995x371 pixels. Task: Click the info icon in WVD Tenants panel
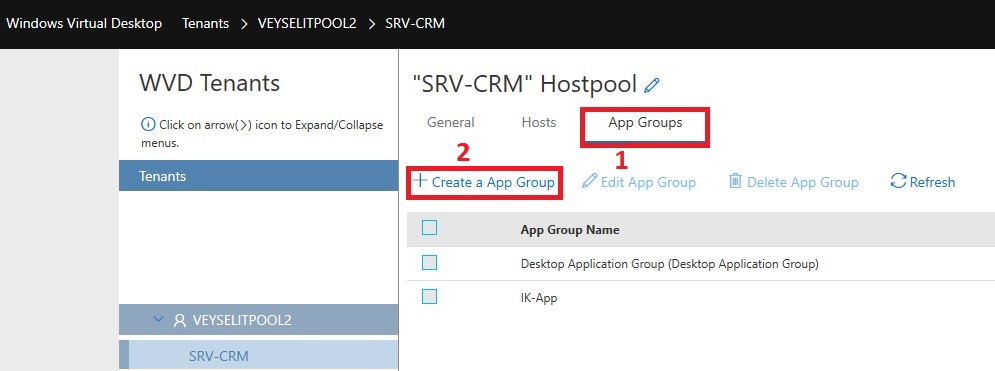pos(148,124)
